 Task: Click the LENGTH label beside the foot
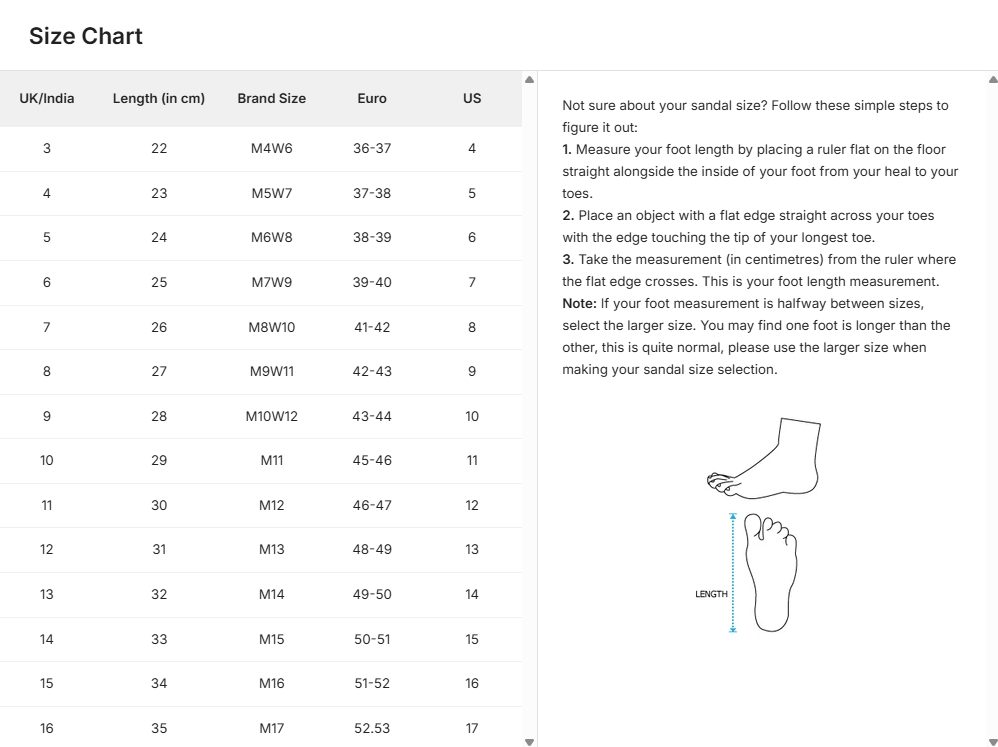click(711, 594)
